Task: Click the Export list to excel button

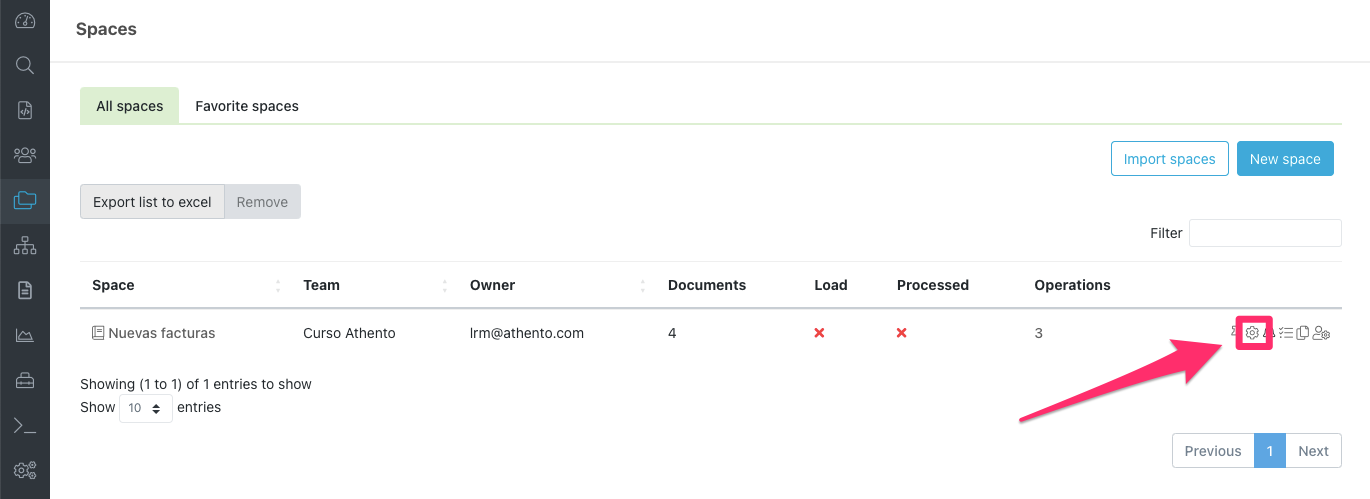Action: coord(152,202)
